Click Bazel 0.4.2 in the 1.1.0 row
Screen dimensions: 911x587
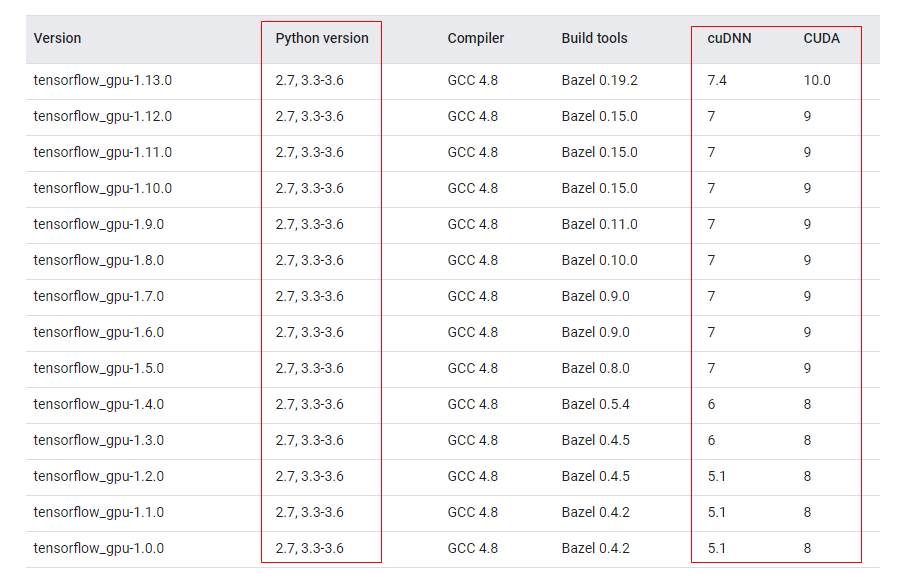(596, 513)
